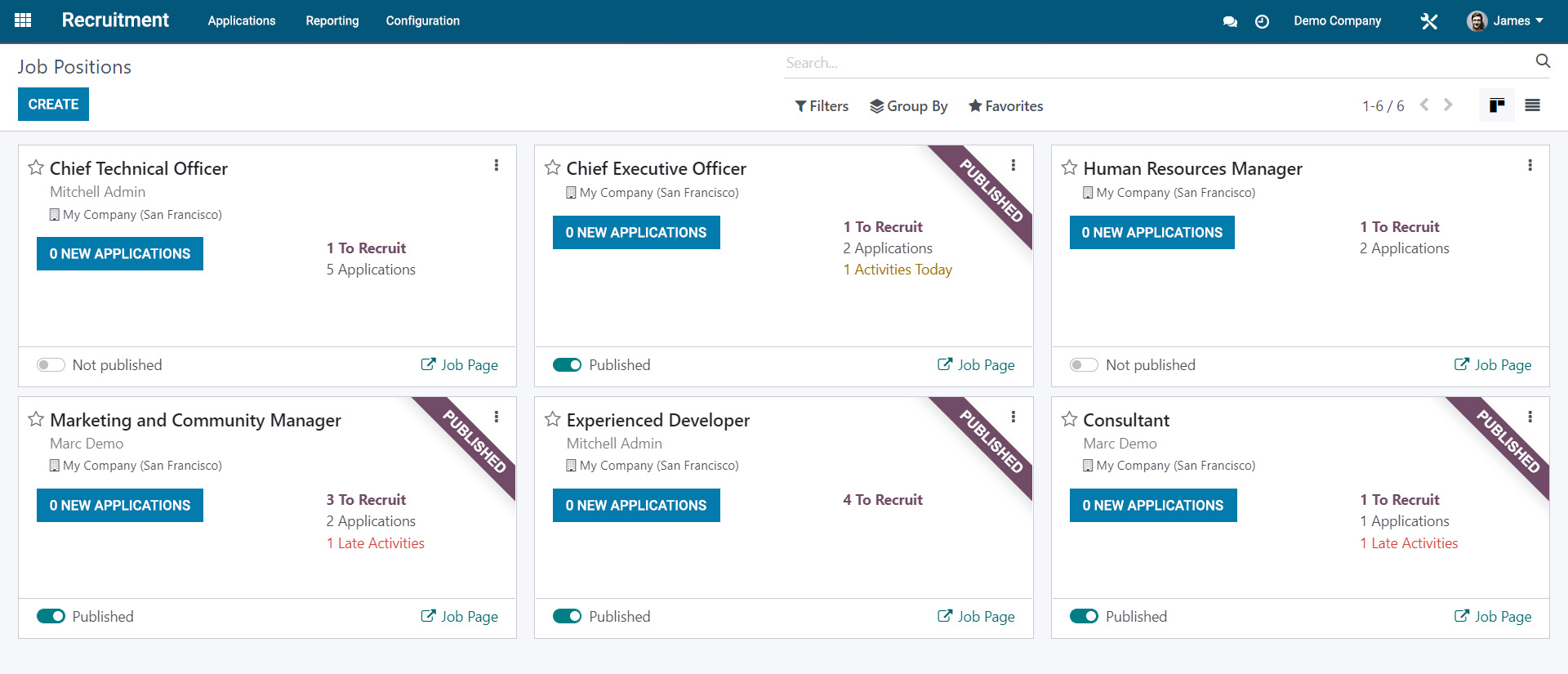Open the conversations chat icon
Screen dimensions: 1568x674
coord(1230,21)
